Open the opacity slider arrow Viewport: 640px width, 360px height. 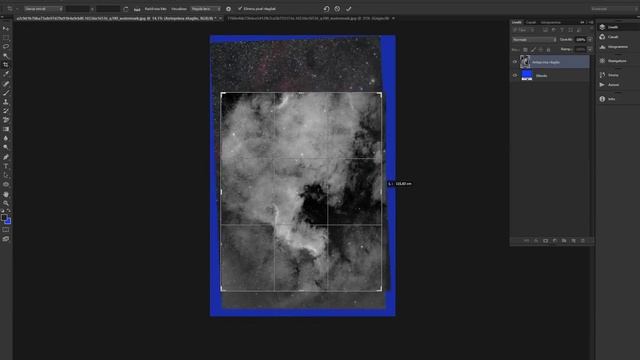coord(590,40)
